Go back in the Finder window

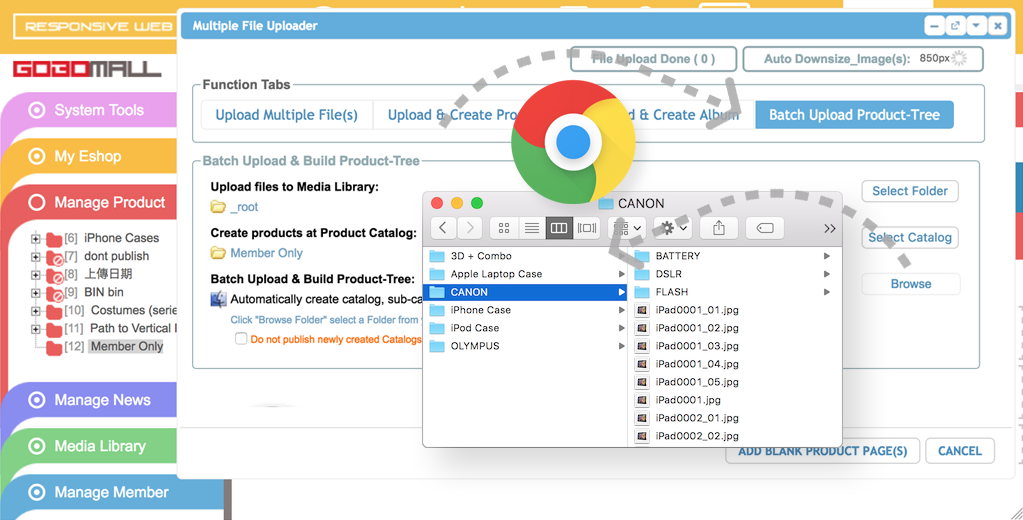tap(444, 228)
